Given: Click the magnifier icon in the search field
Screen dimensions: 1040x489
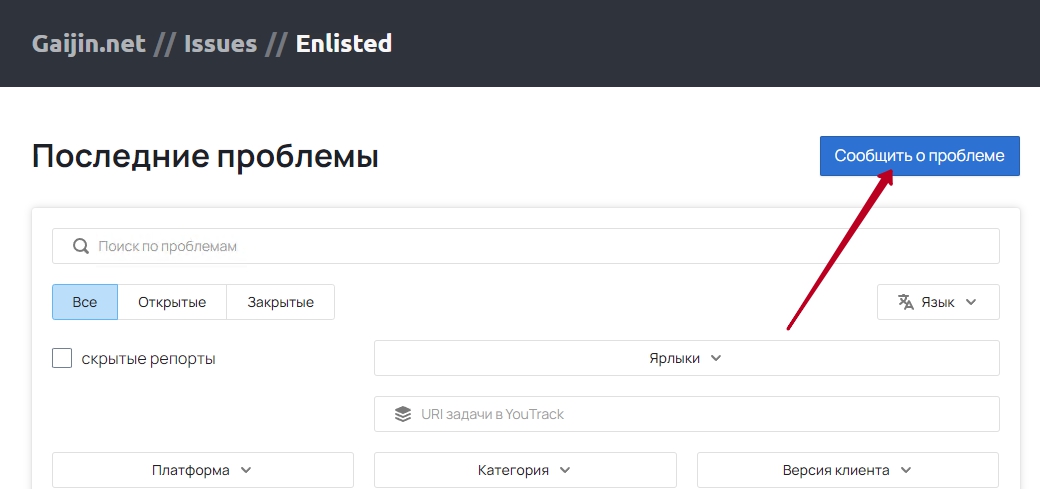Looking at the screenshot, I should point(81,246).
